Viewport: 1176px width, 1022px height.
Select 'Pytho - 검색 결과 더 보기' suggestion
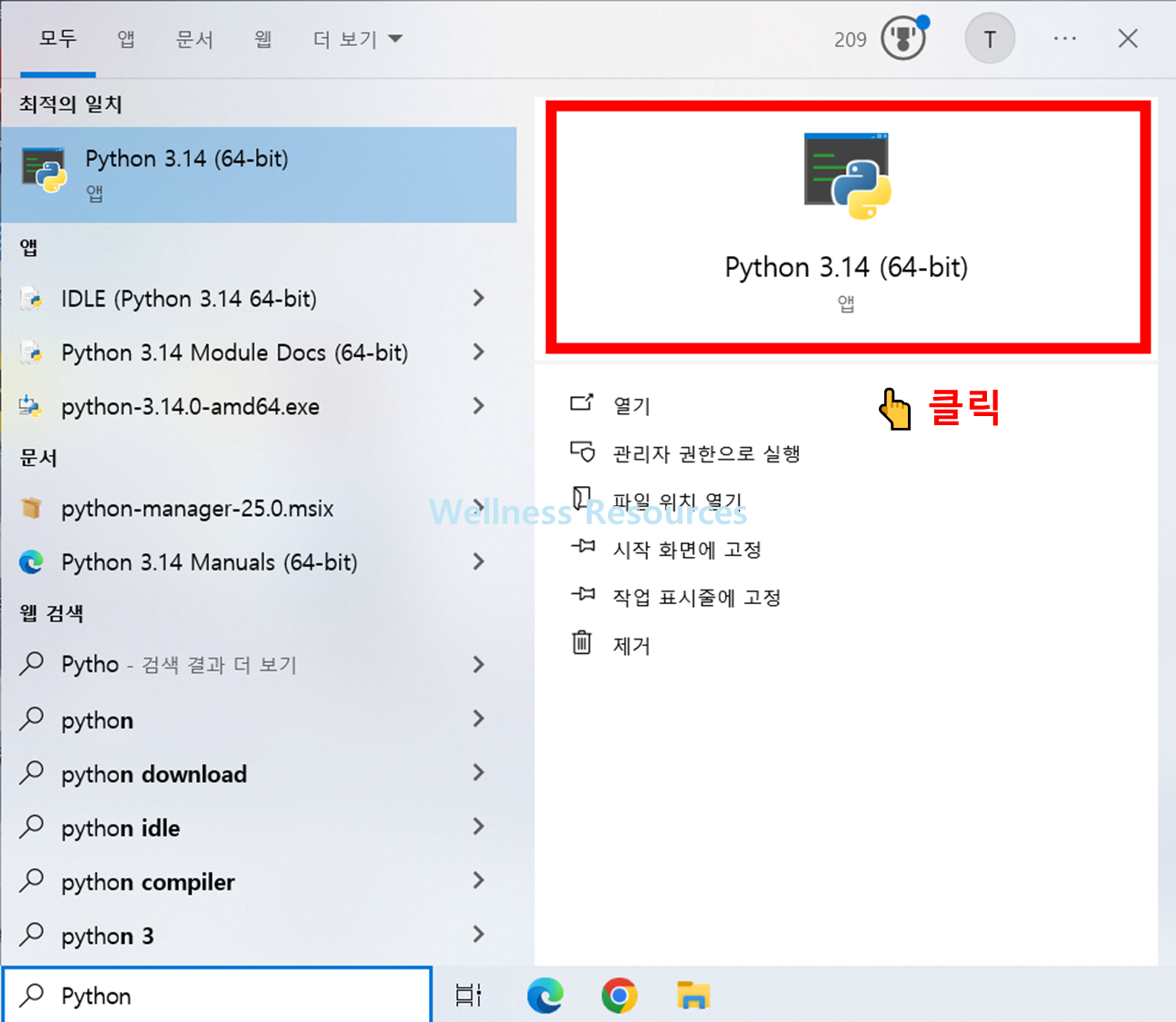click(179, 664)
